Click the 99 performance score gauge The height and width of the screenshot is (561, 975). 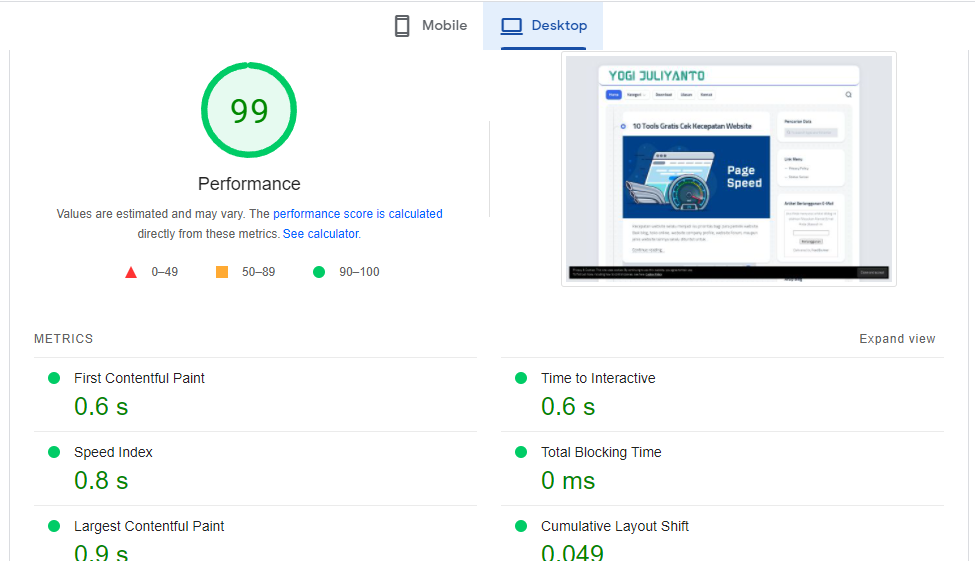[249, 110]
